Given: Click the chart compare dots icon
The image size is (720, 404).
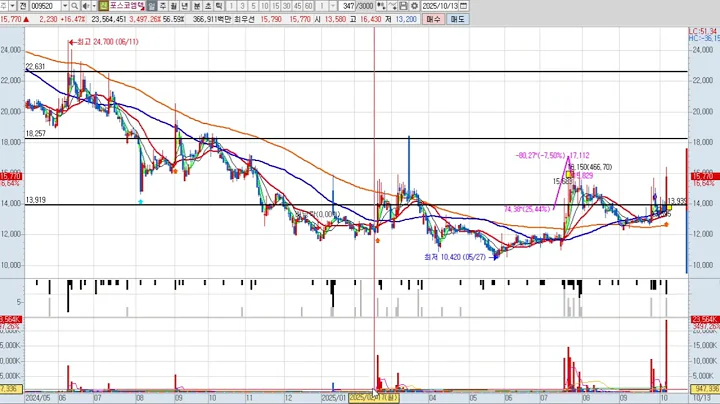Looking at the screenshot, I should (381, 6).
